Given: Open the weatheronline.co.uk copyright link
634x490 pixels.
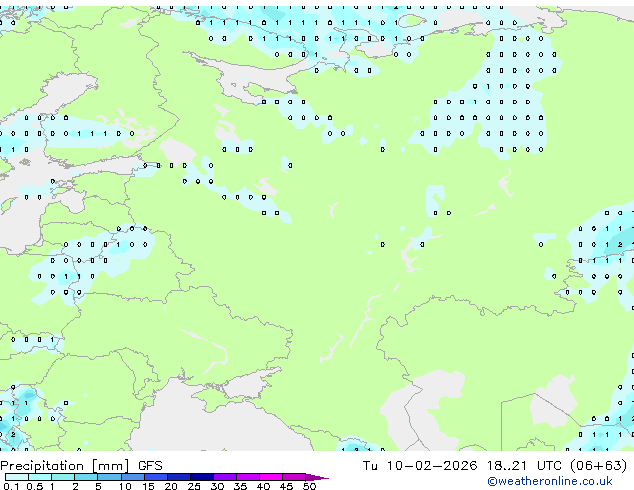Looking at the screenshot, I should point(549,481).
